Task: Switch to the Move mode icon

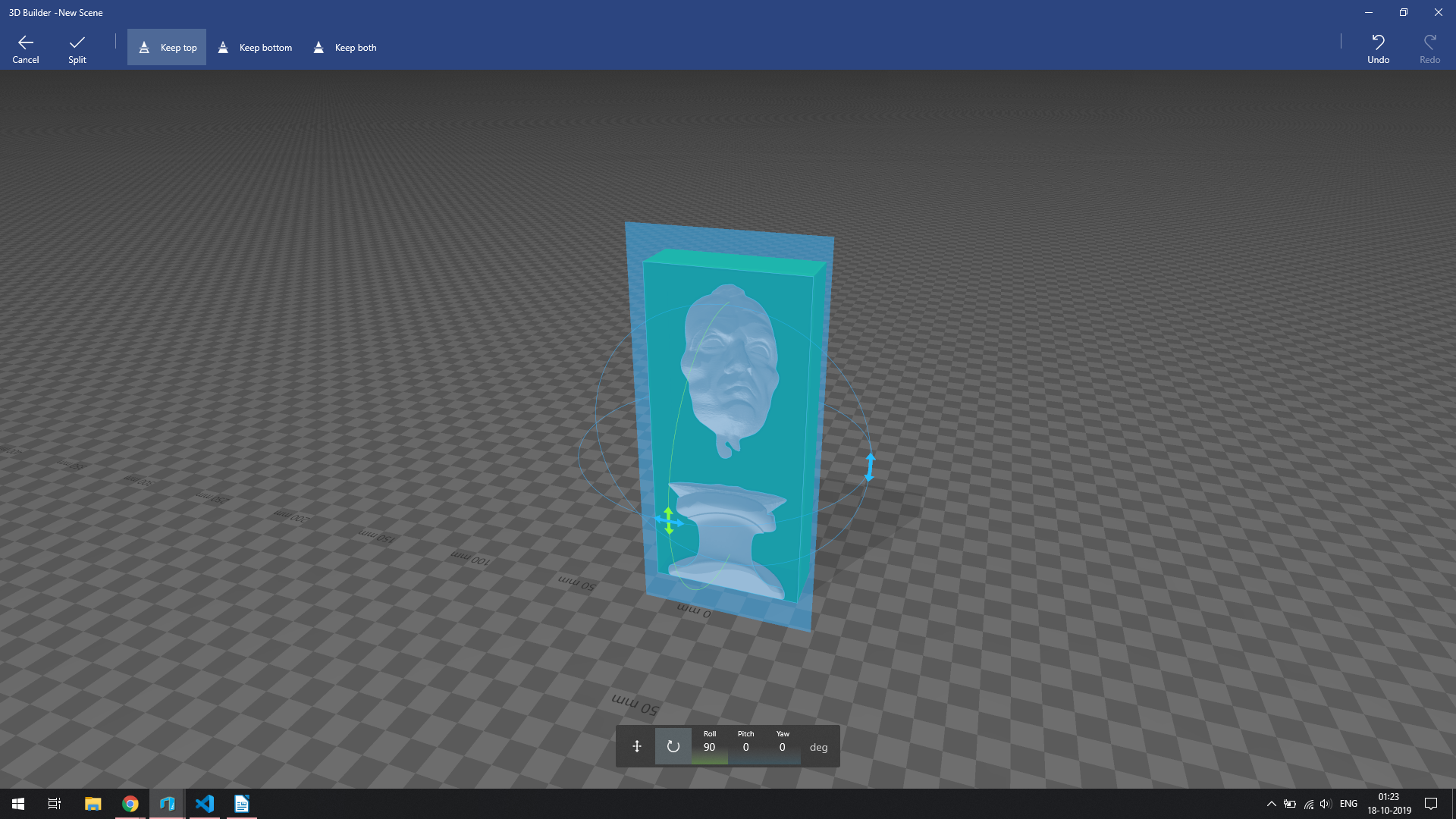Action: 636,746
